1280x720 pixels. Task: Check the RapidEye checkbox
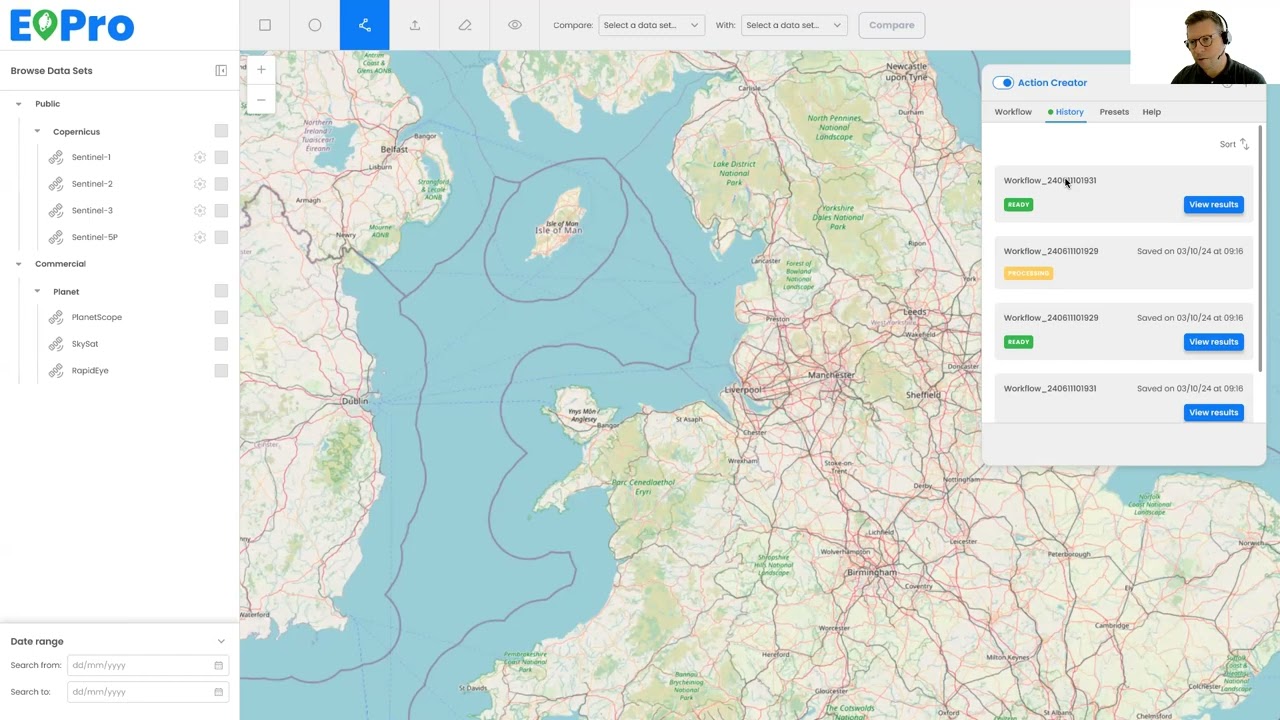[221, 371]
